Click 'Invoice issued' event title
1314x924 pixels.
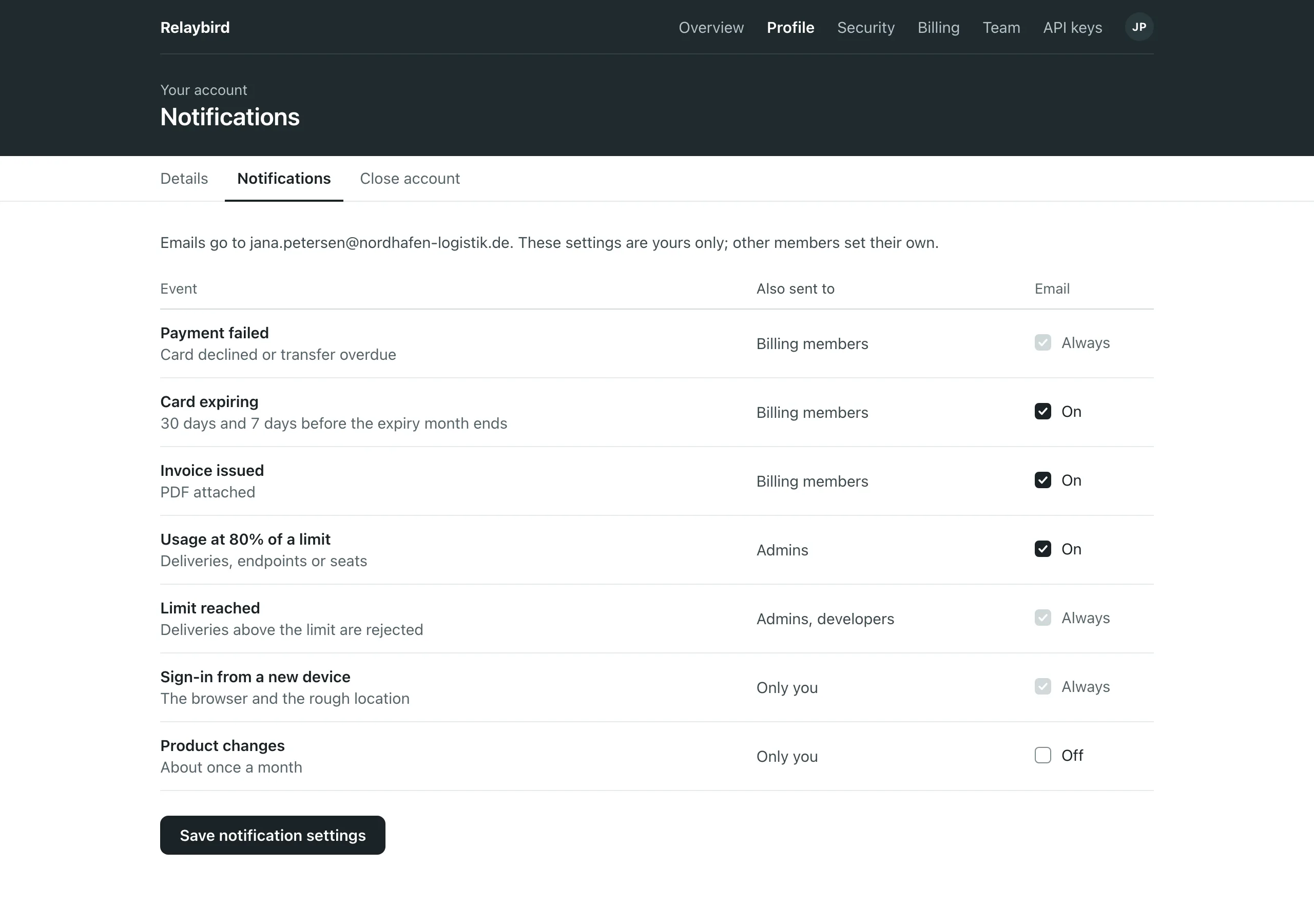(212, 471)
